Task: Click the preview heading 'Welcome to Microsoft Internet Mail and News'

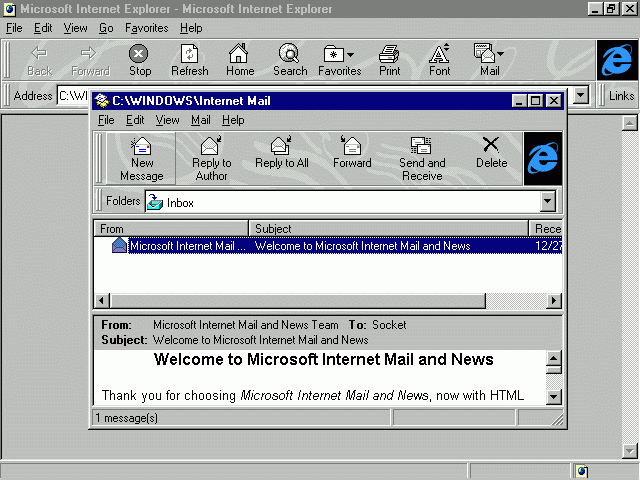Action: (323, 359)
